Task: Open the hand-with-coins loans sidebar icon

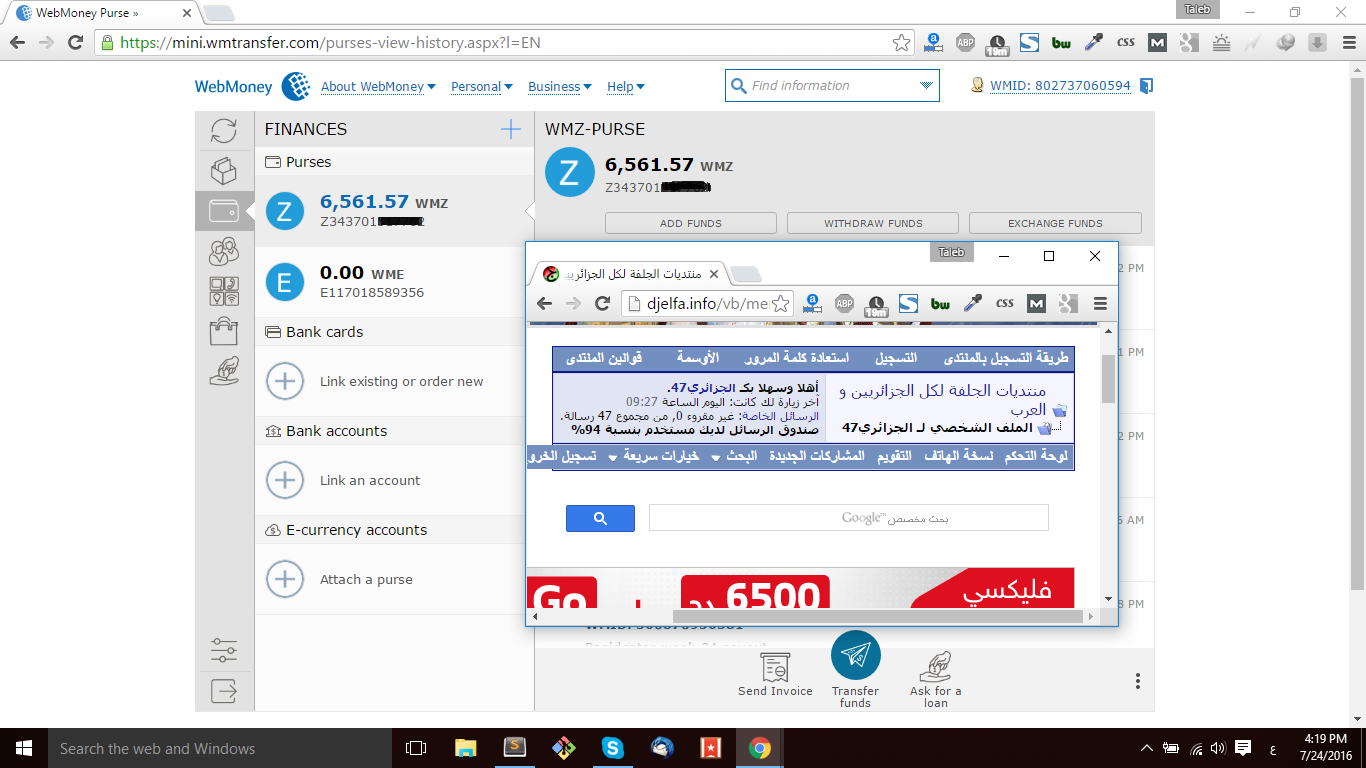Action: 224,371
